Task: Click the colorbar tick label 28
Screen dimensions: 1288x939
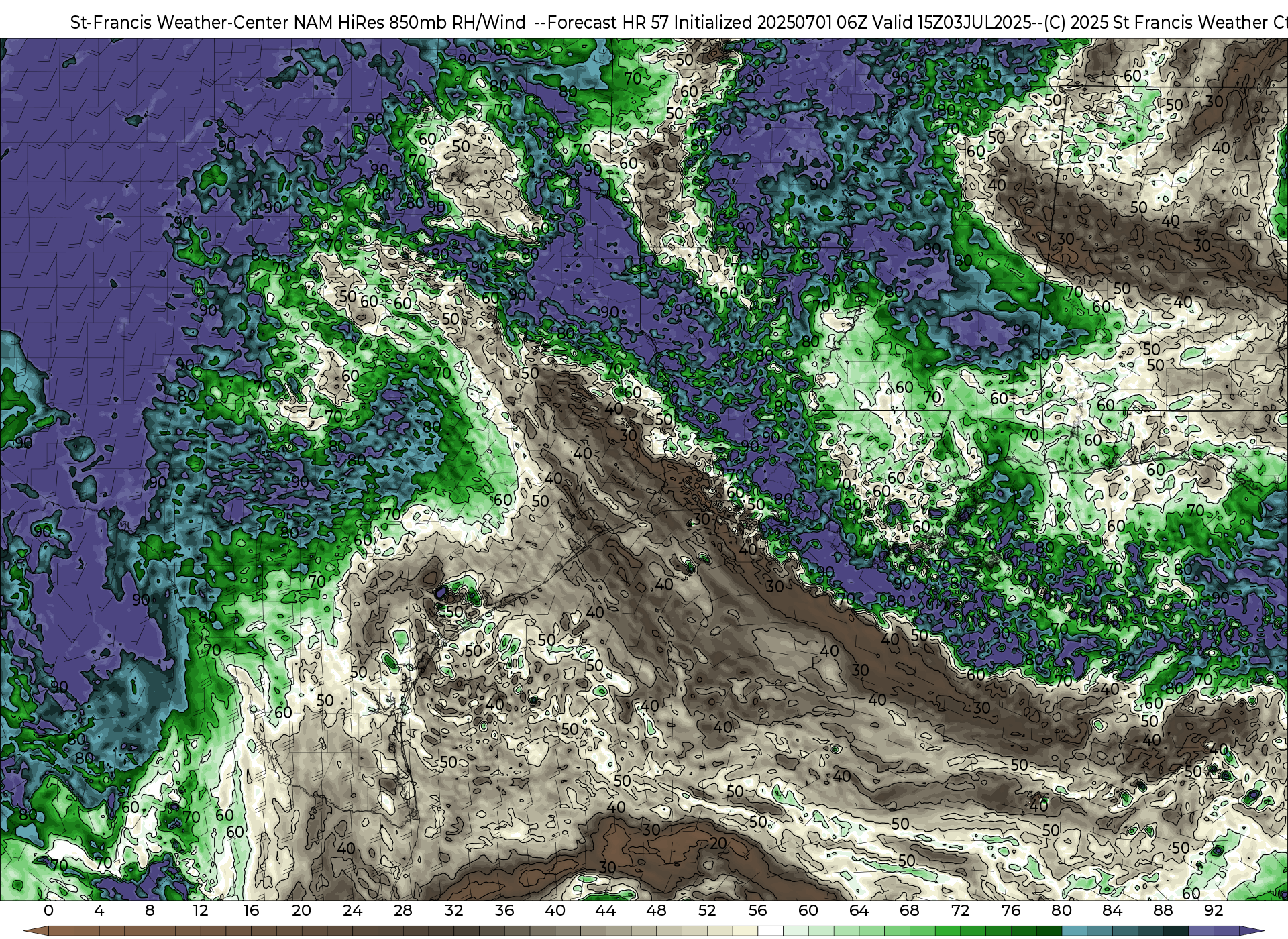Action: point(403,910)
